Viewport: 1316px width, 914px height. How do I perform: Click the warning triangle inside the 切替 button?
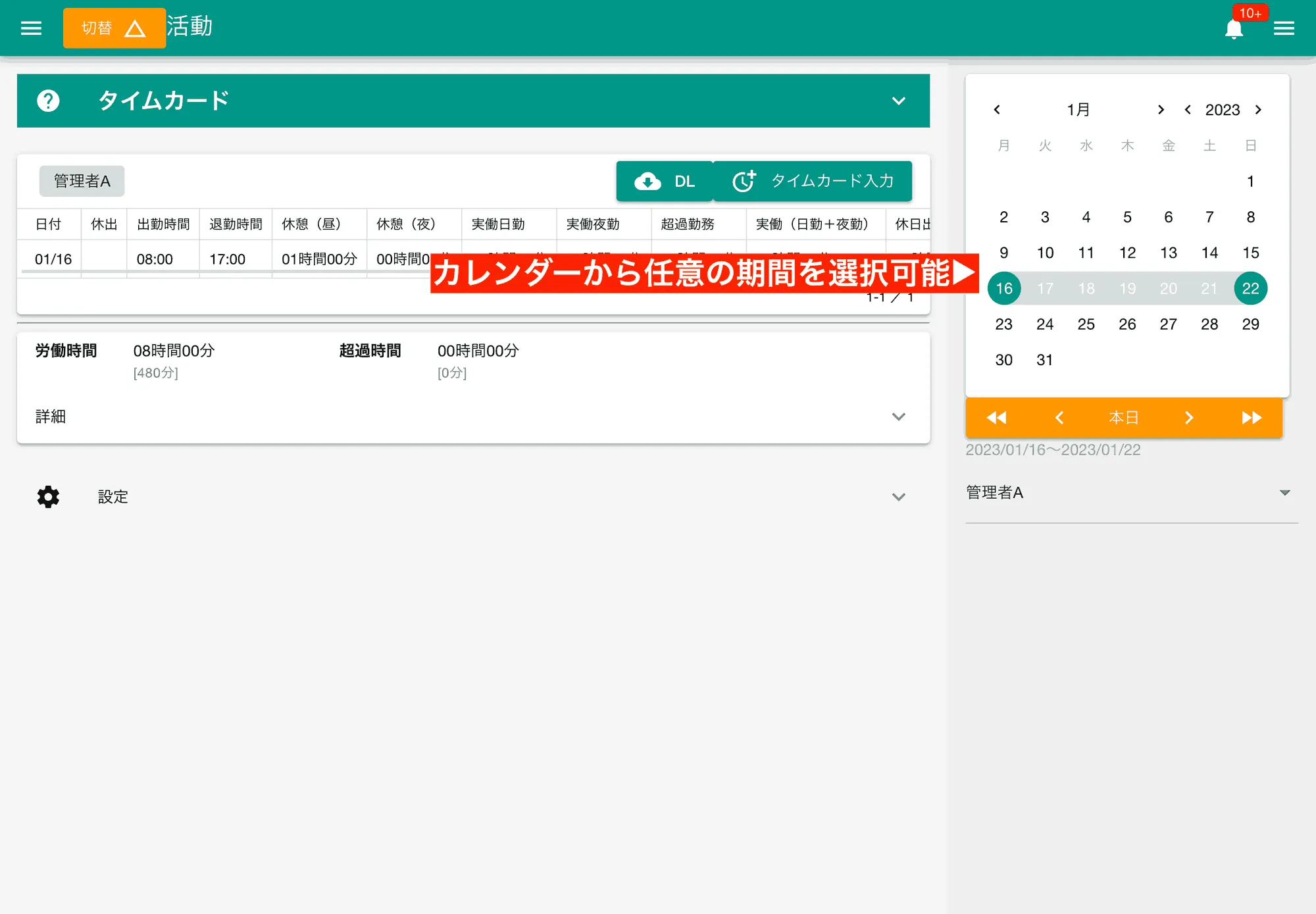pyautogui.click(x=136, y=28)
